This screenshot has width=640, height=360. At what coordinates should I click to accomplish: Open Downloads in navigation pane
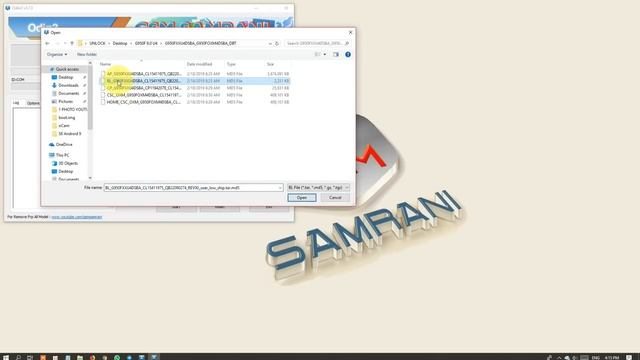pyautogui.click(x=68, y=85)
